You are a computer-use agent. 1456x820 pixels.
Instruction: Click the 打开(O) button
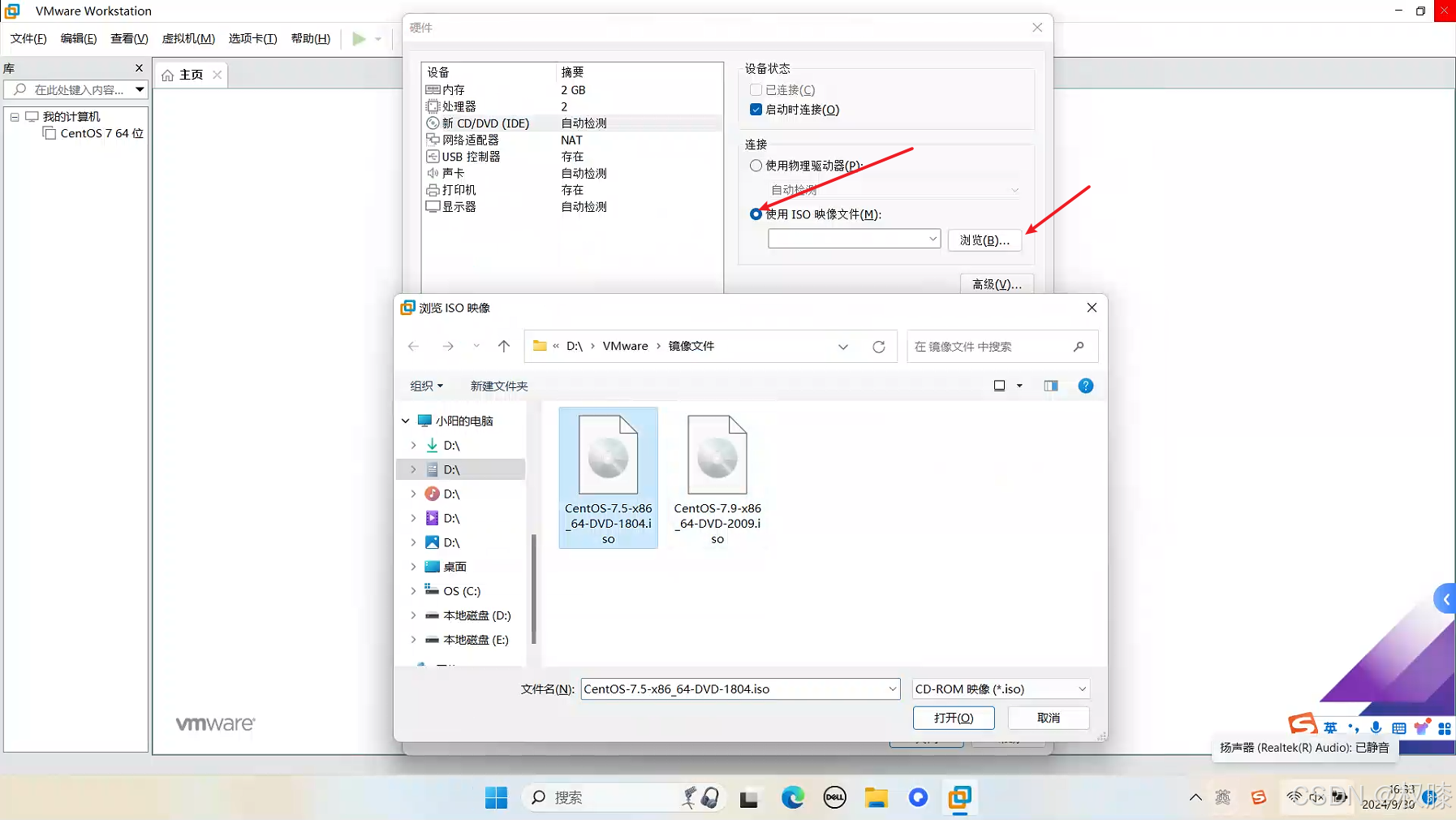(954, 718)
